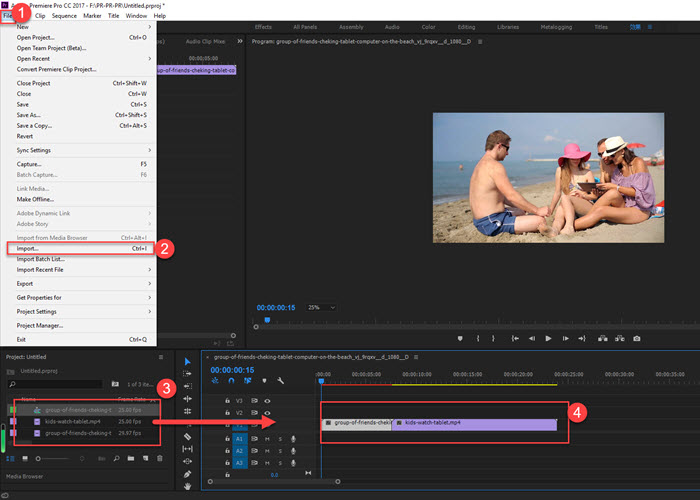Click Go to In point
The width and height of the screenshot is (700, 500).
pyautogui.click(x=515, y=338)
